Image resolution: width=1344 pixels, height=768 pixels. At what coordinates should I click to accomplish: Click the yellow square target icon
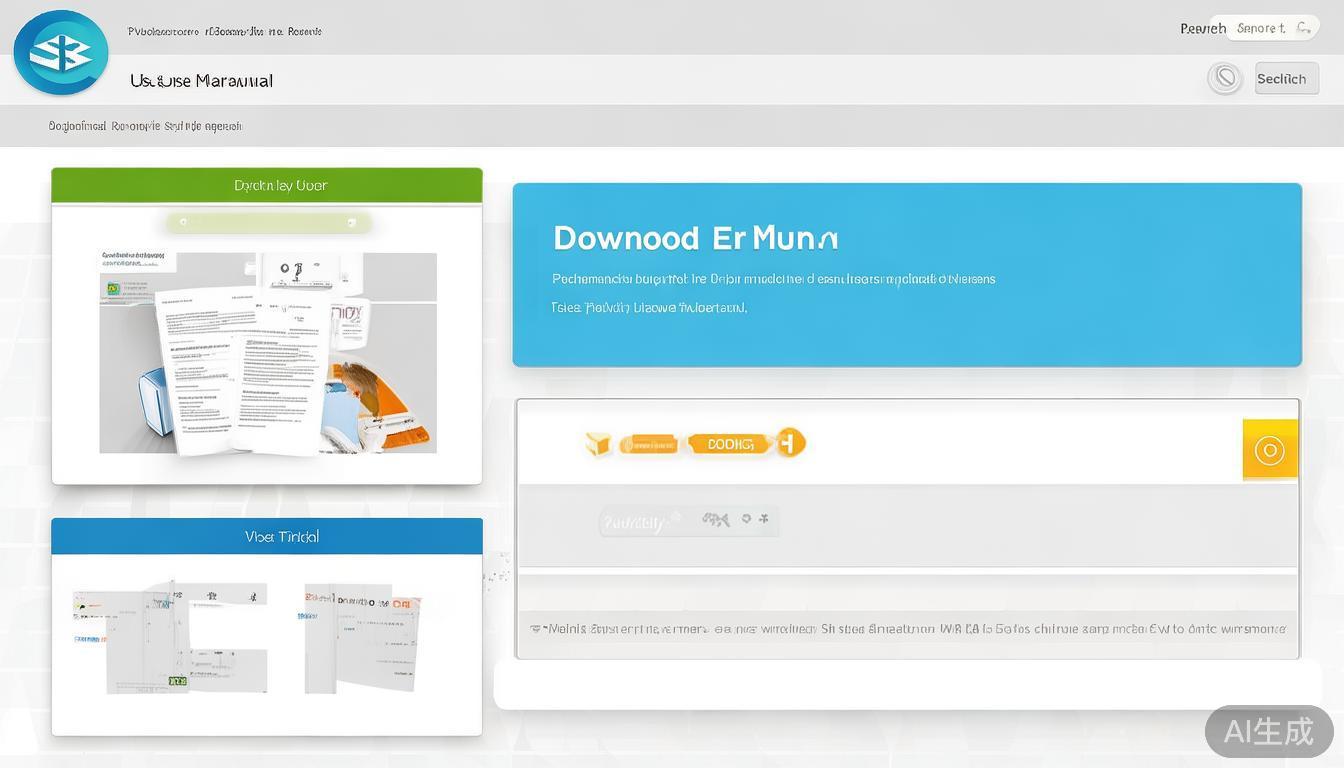pyautogui.click(x=1269, y=450)
